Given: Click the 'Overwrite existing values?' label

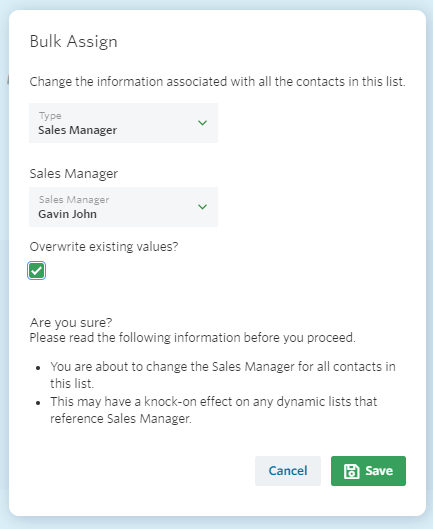Looking at the screenshot, I should [104, 247].
